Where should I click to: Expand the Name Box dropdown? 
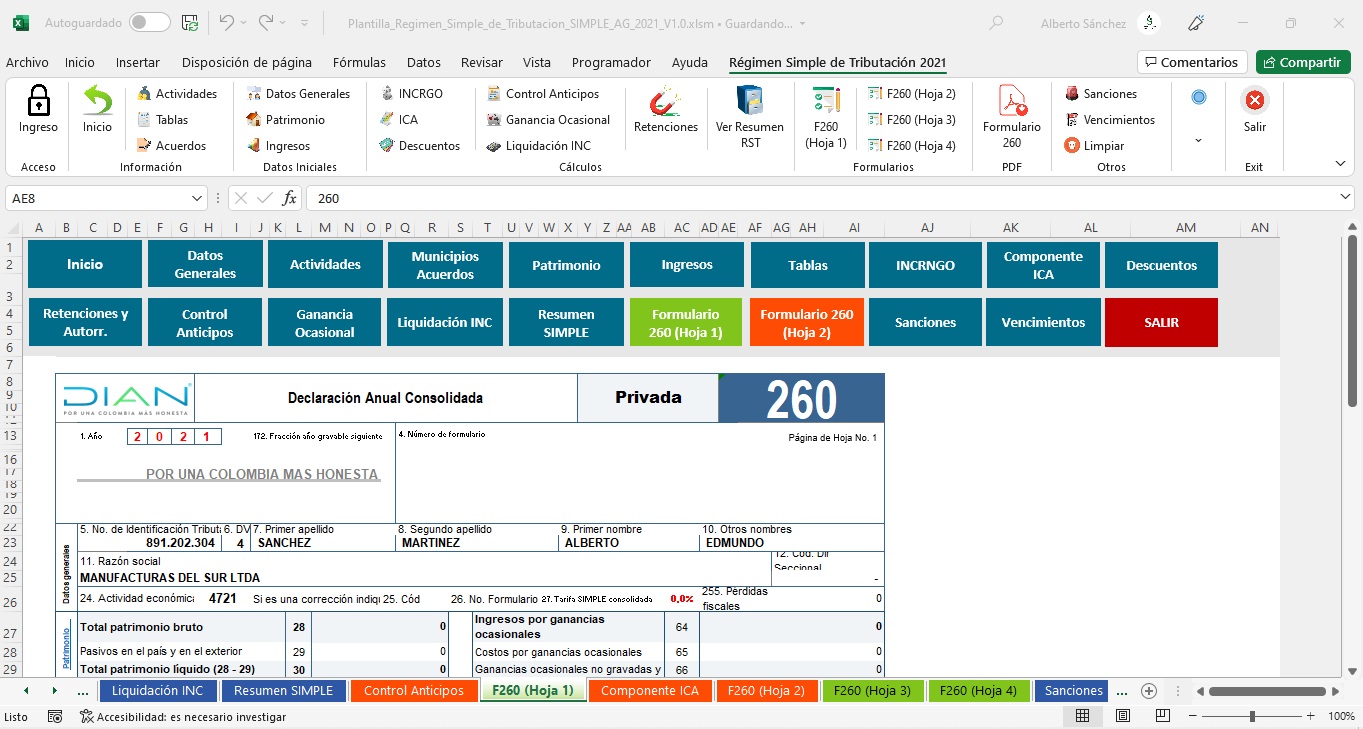[x=196, y=198]
